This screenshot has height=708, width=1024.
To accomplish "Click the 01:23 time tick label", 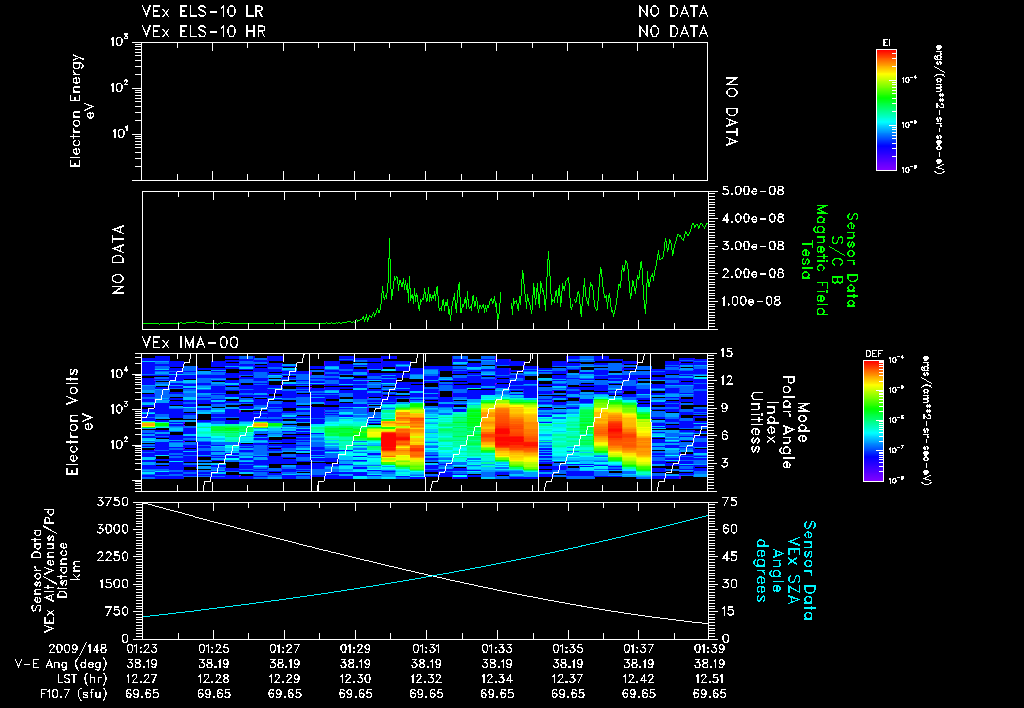I will pos(142,649).
